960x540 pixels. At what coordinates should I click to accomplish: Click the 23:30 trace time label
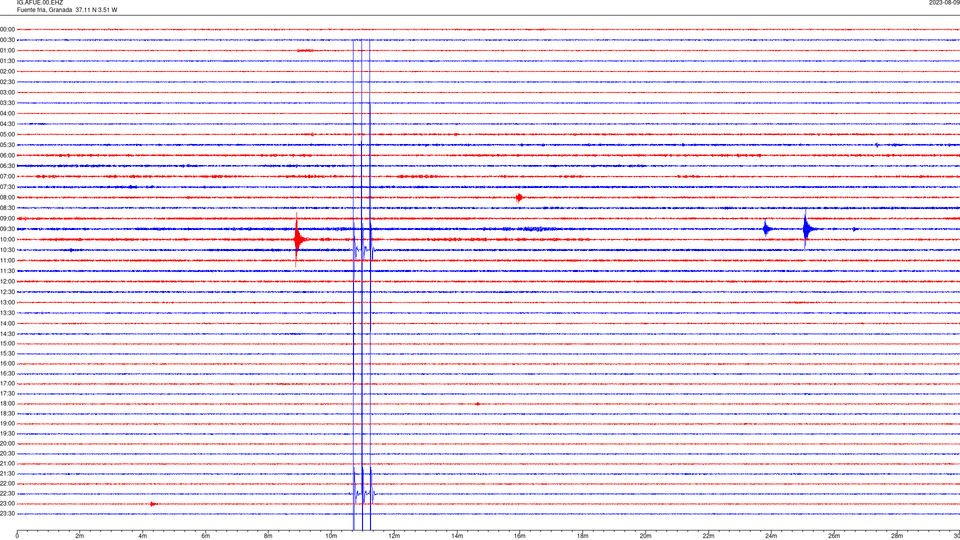pyautogui.click(x=7, y=514)
